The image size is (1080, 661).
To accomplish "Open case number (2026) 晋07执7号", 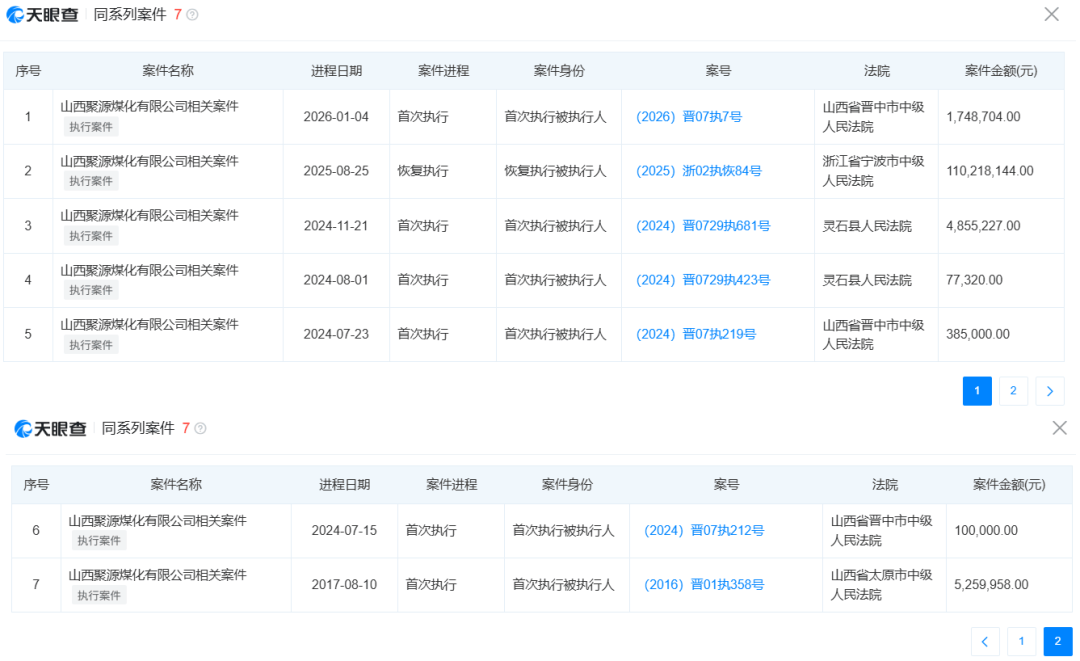I will tap(689, 117).
